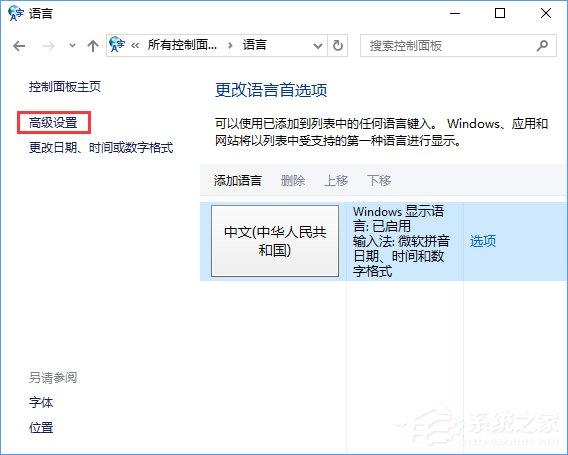Click the magnifier search icon
568x455 pixels.
(542, 46)
